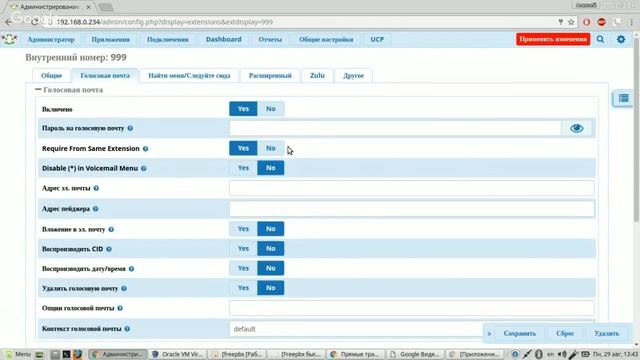Switch to the Другое tab
The image size is (640, 360).
(353, 76)
